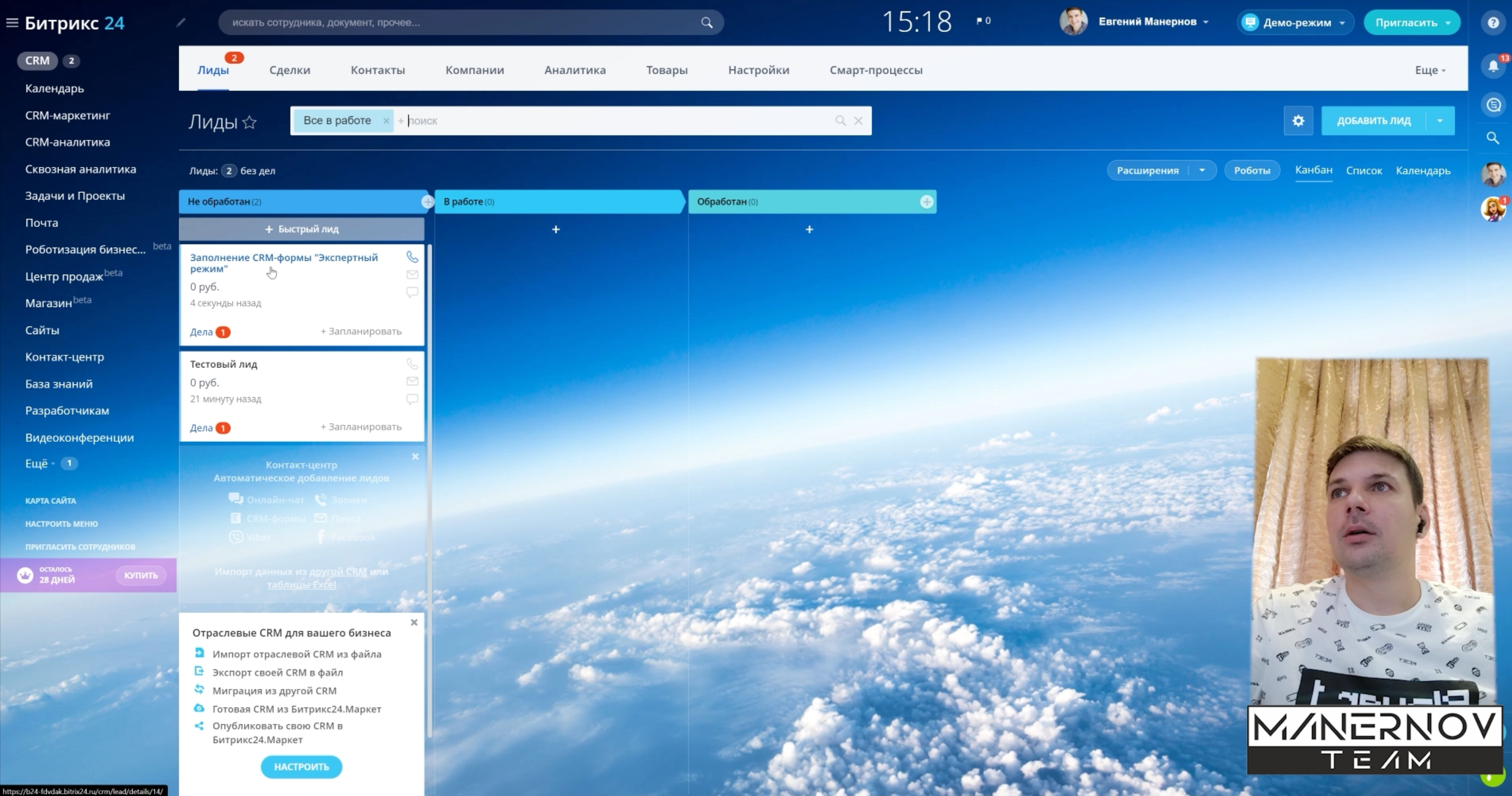
Task: Click the chat comment icon on Тестовый лид card
Action: coord(412,399)
